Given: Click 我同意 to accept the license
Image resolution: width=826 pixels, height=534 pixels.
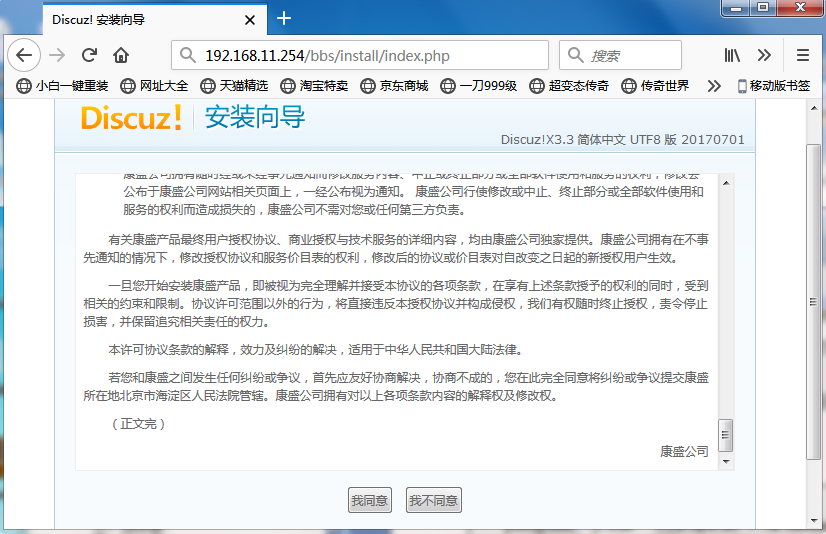Looking at the screenshot, I should click(370, 500).
